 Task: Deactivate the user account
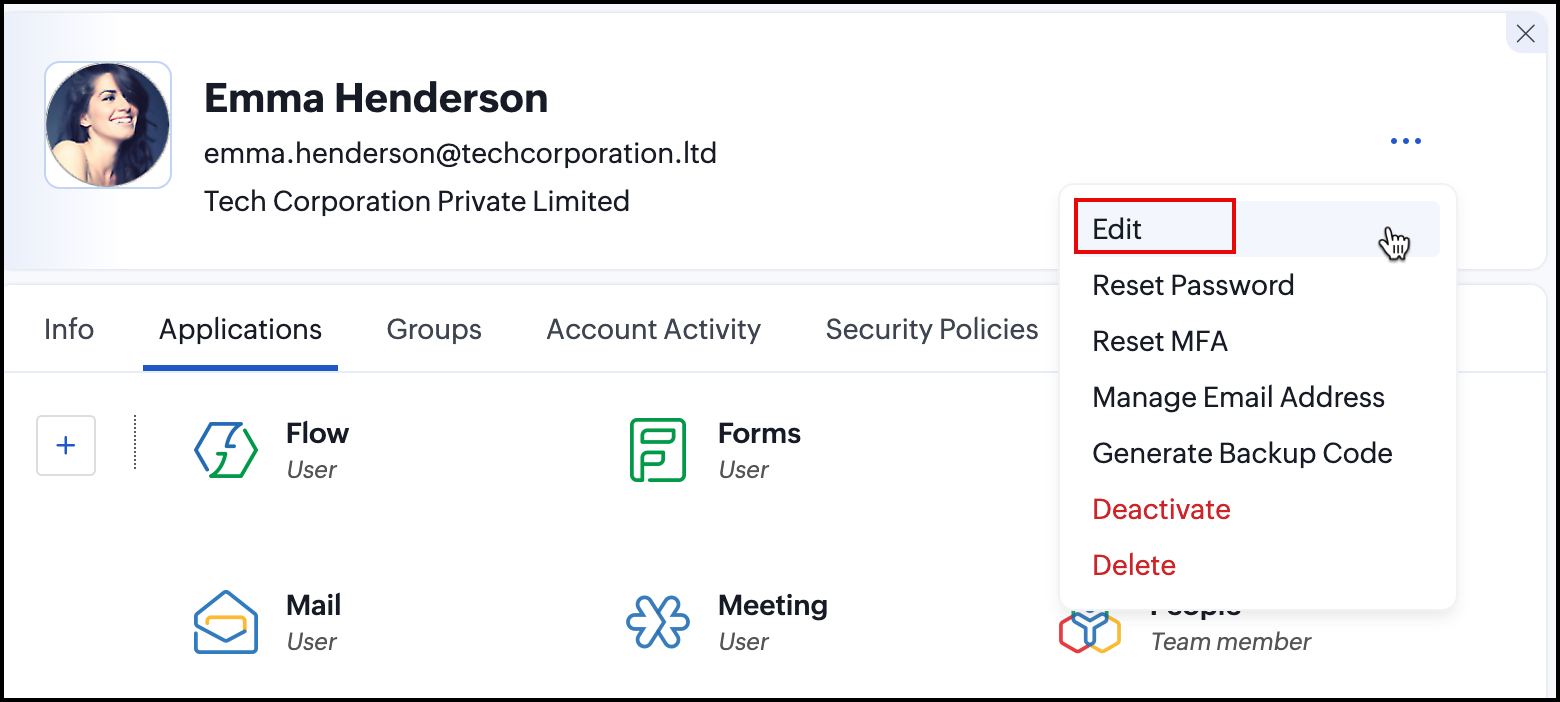pyautogui.click(x=1161, y=509)
